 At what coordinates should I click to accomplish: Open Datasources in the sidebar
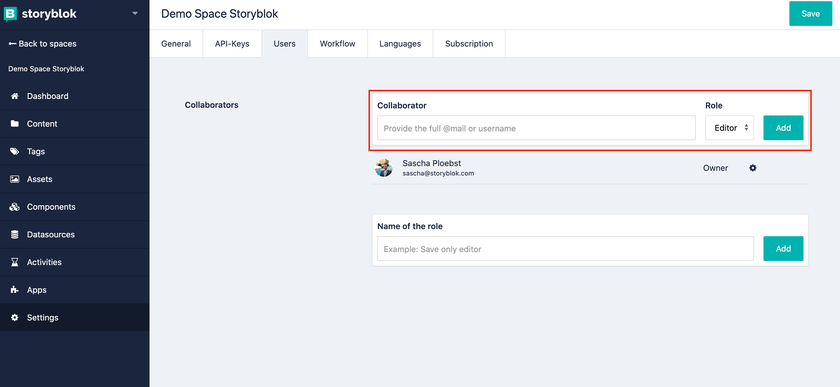(74, 234)
